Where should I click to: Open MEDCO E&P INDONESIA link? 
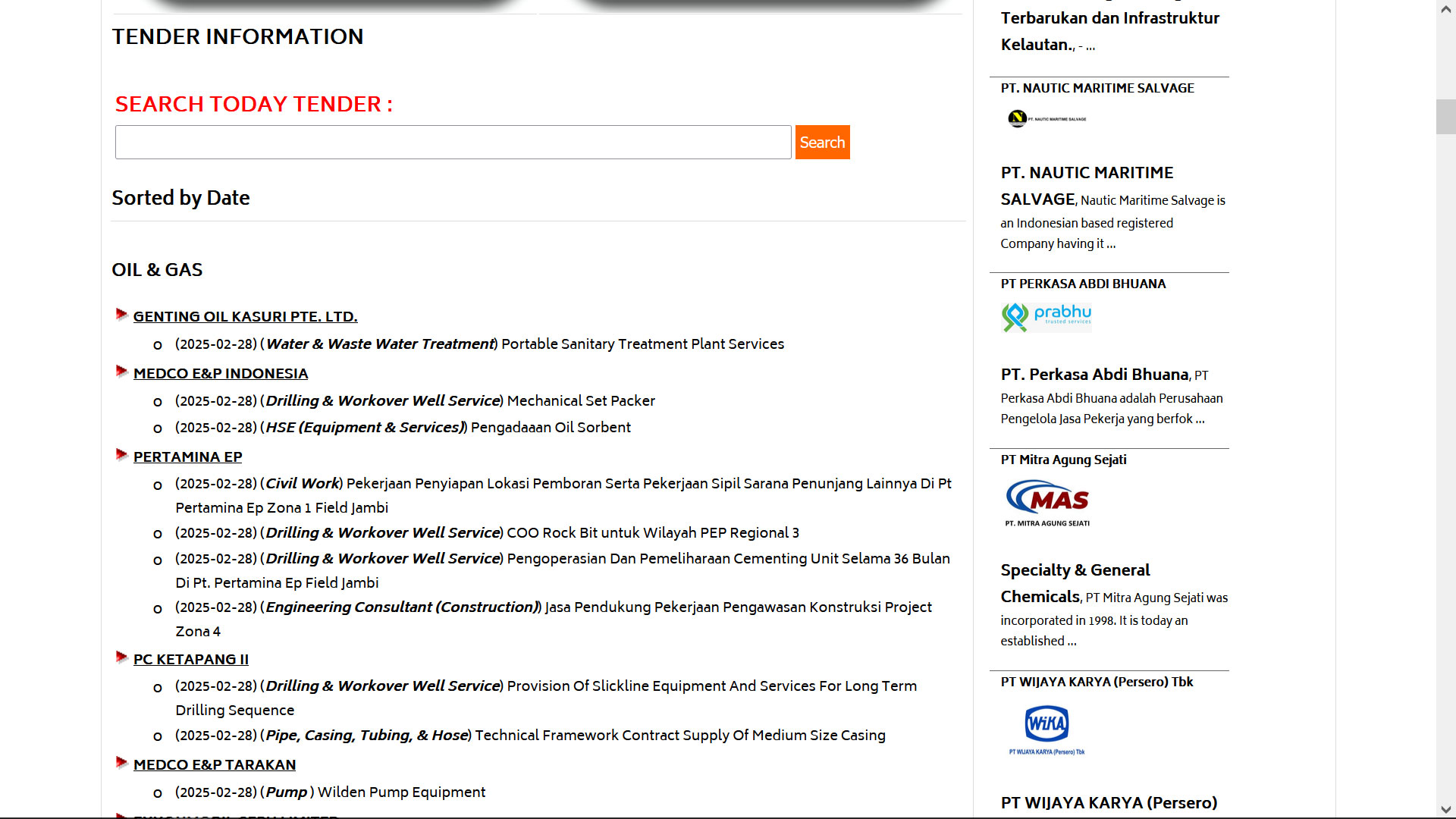[221, 374]
